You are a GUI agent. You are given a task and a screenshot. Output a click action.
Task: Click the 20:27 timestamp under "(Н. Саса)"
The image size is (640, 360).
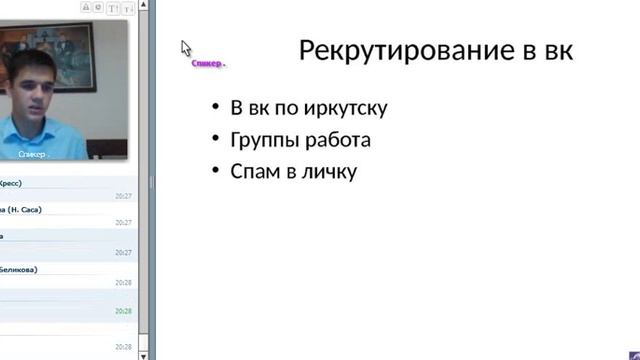point(123,222)
